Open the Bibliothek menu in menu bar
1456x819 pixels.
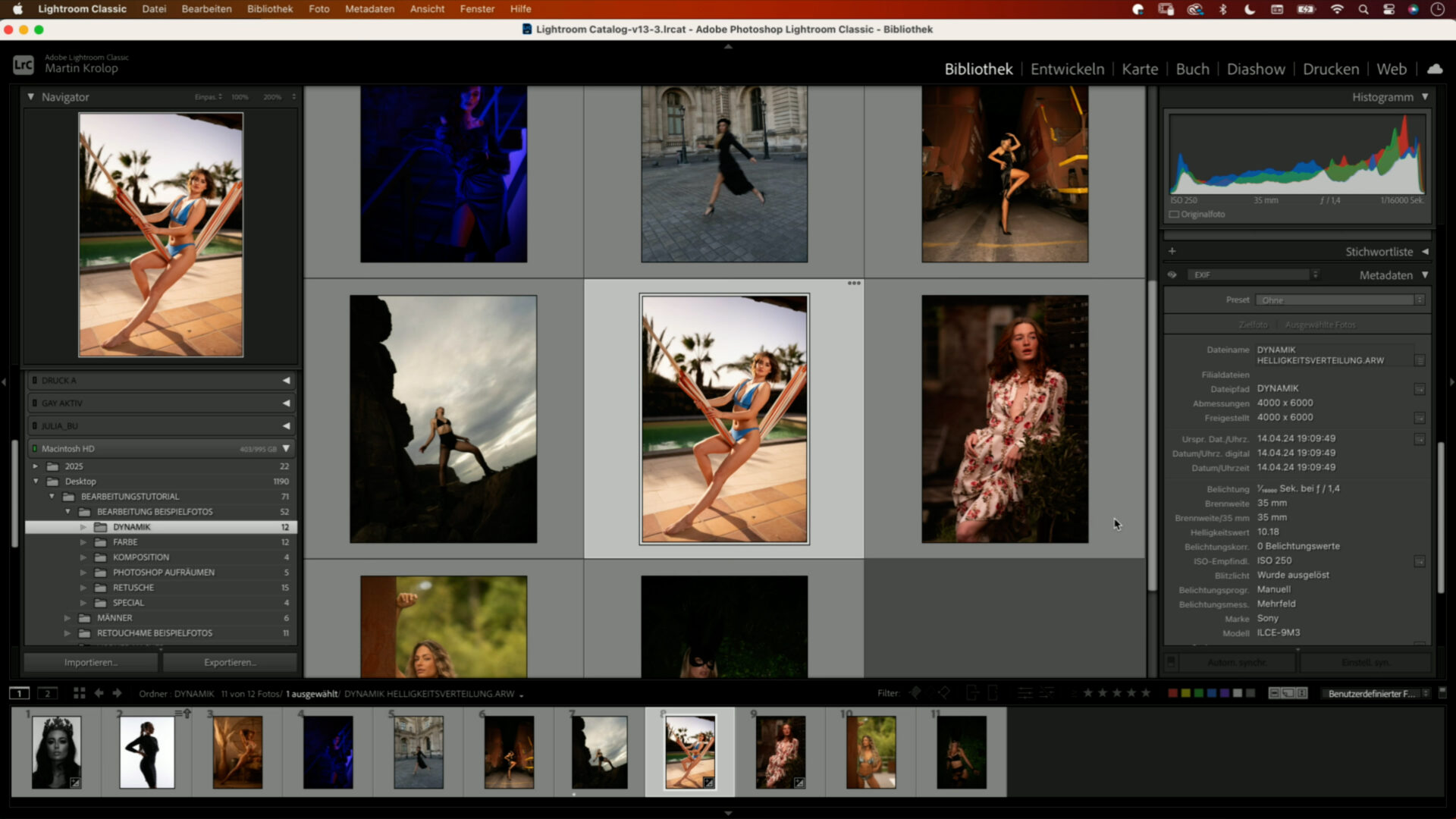(x=270, y=9)
